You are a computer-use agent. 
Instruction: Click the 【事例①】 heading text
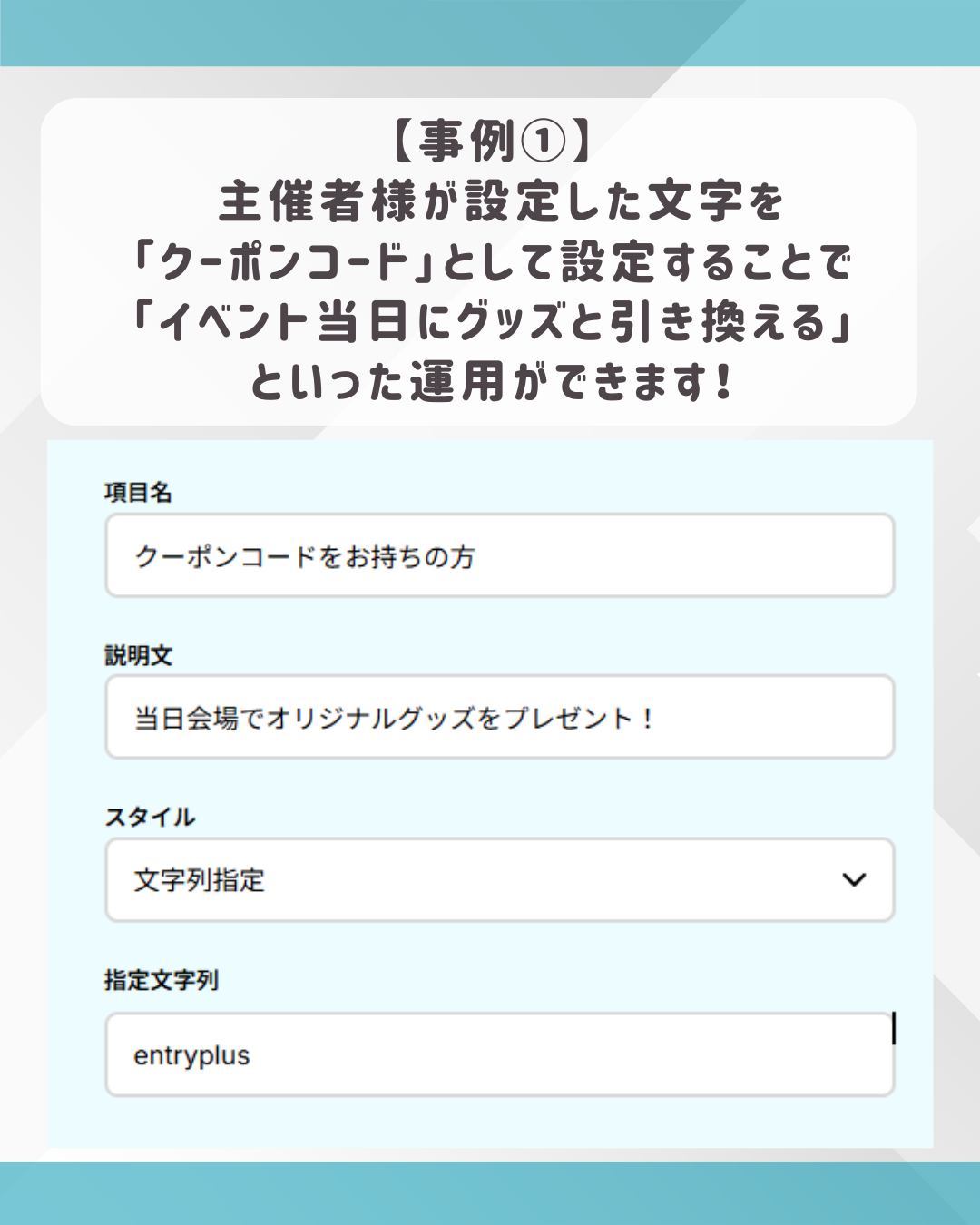[x=491, y=142]
